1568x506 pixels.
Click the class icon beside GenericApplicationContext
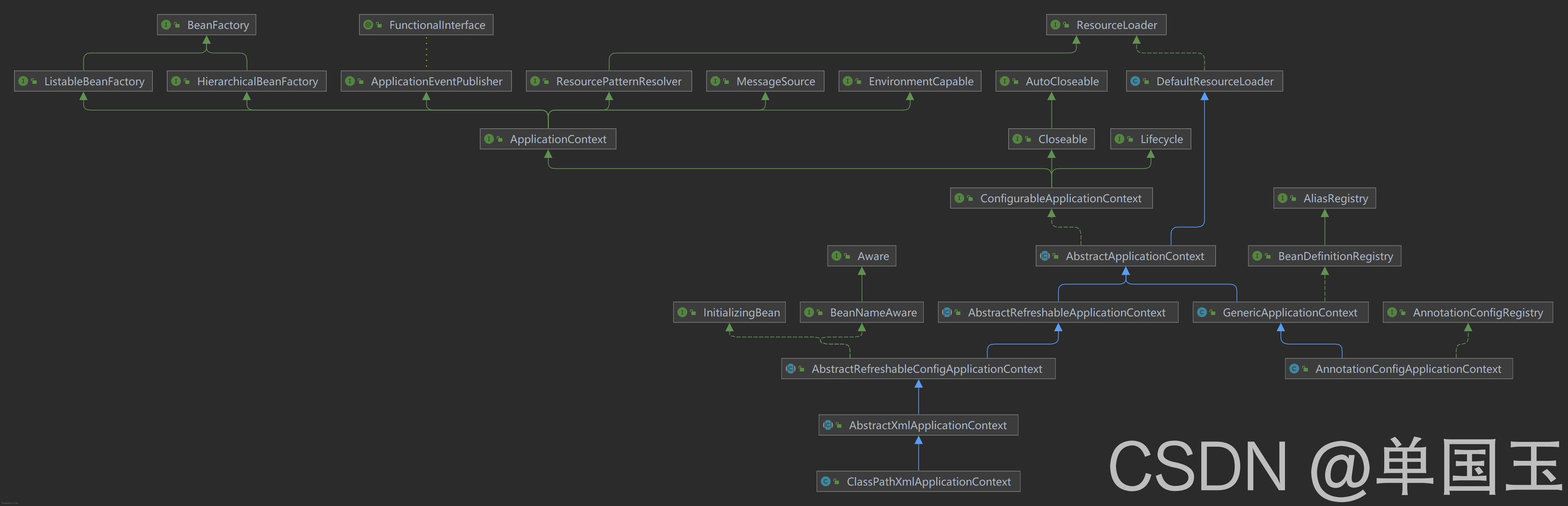pos(1202,312)
